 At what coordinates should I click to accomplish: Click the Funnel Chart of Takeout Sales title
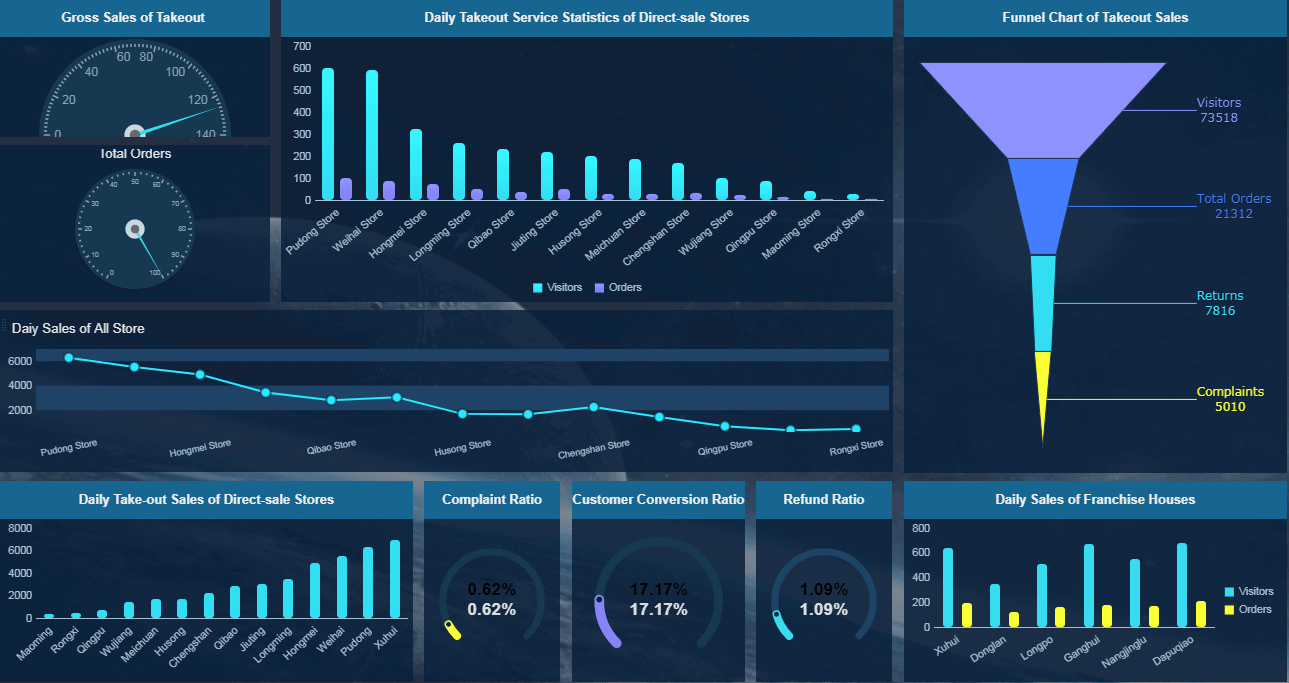(1095, 17)
